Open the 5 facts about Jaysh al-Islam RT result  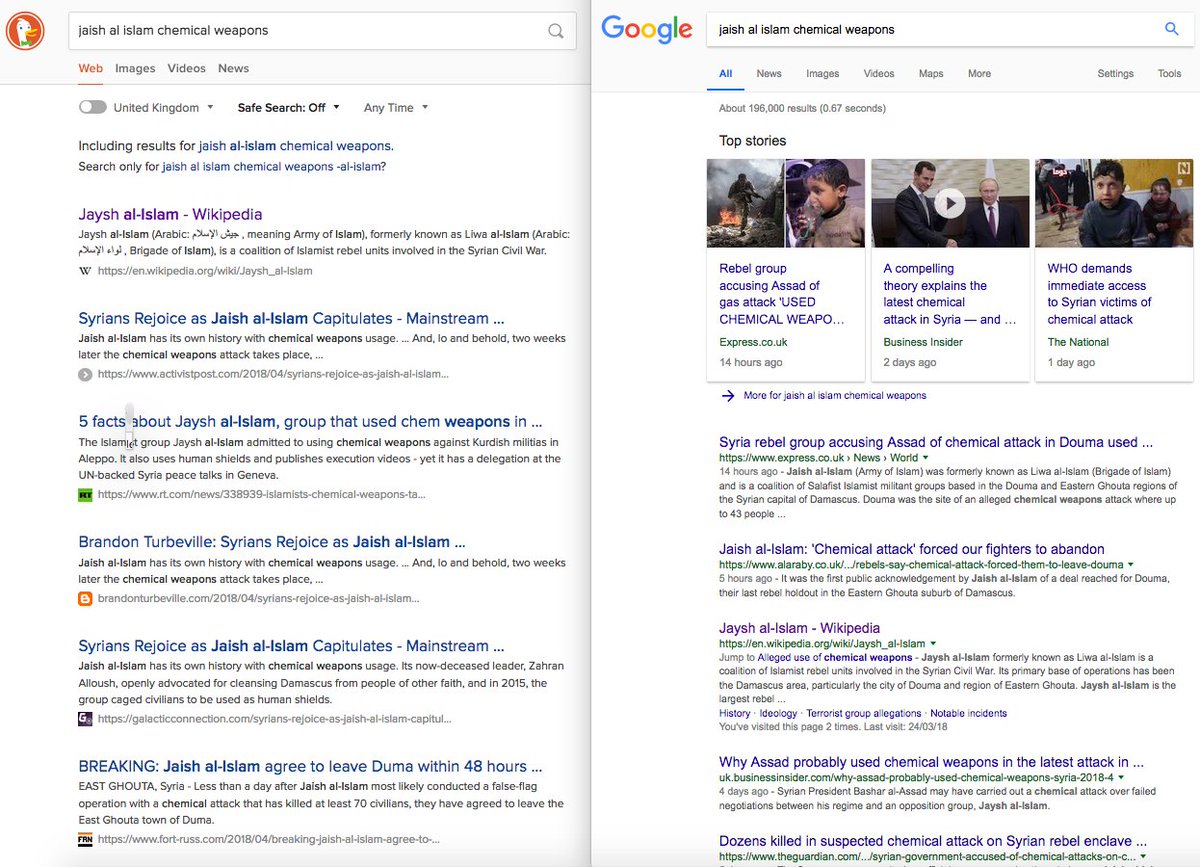click(x=310, y=422)
